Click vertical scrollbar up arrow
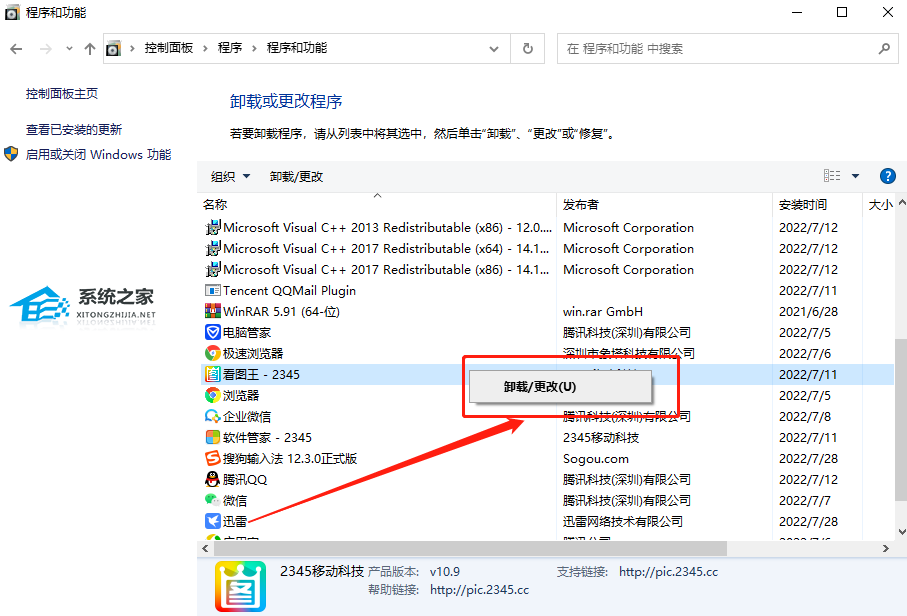Image resolution: width=907 pixels, height=616 pixels. click(x=901, y=203)
